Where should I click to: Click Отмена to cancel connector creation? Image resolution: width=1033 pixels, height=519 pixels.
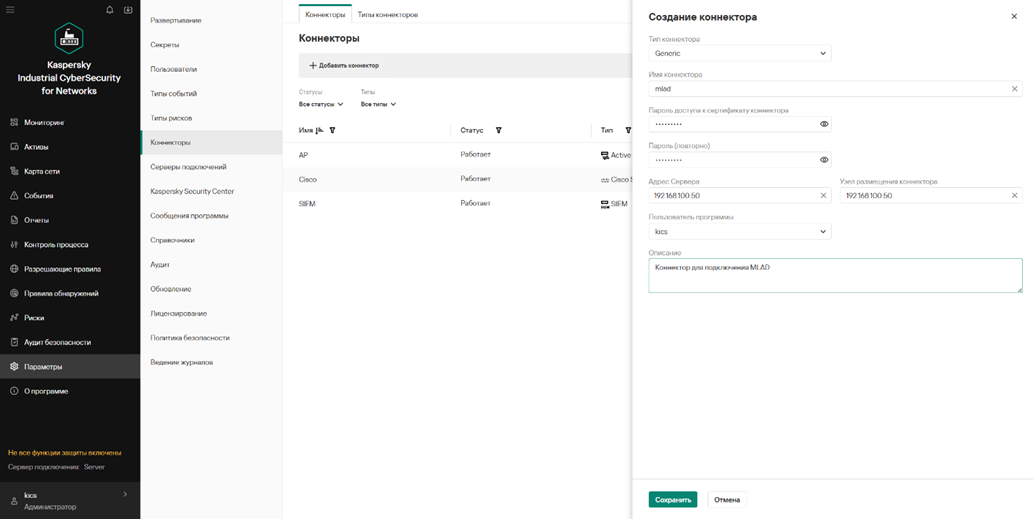pos(727,500)
